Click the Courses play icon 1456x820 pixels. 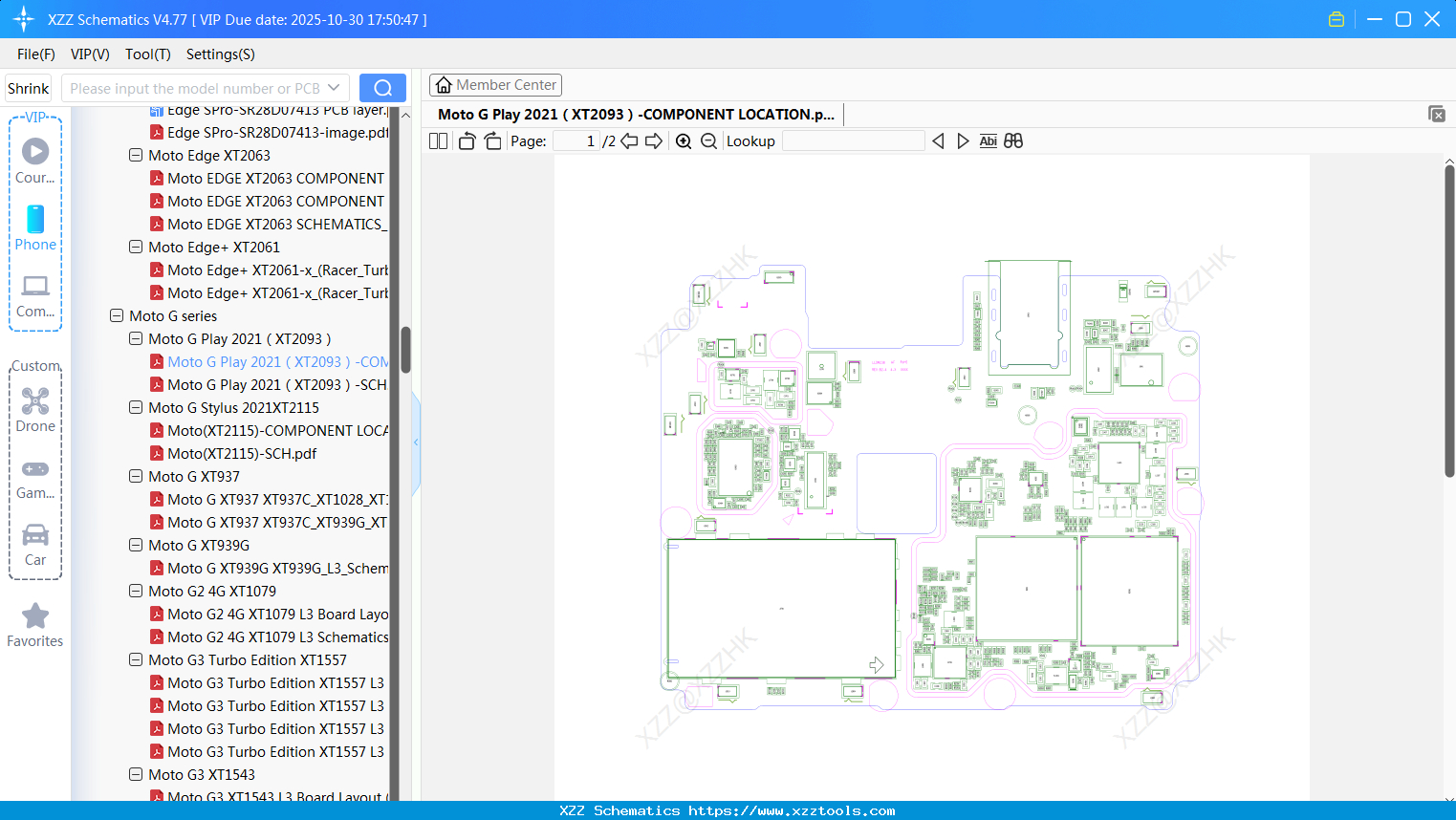(35, 150)
